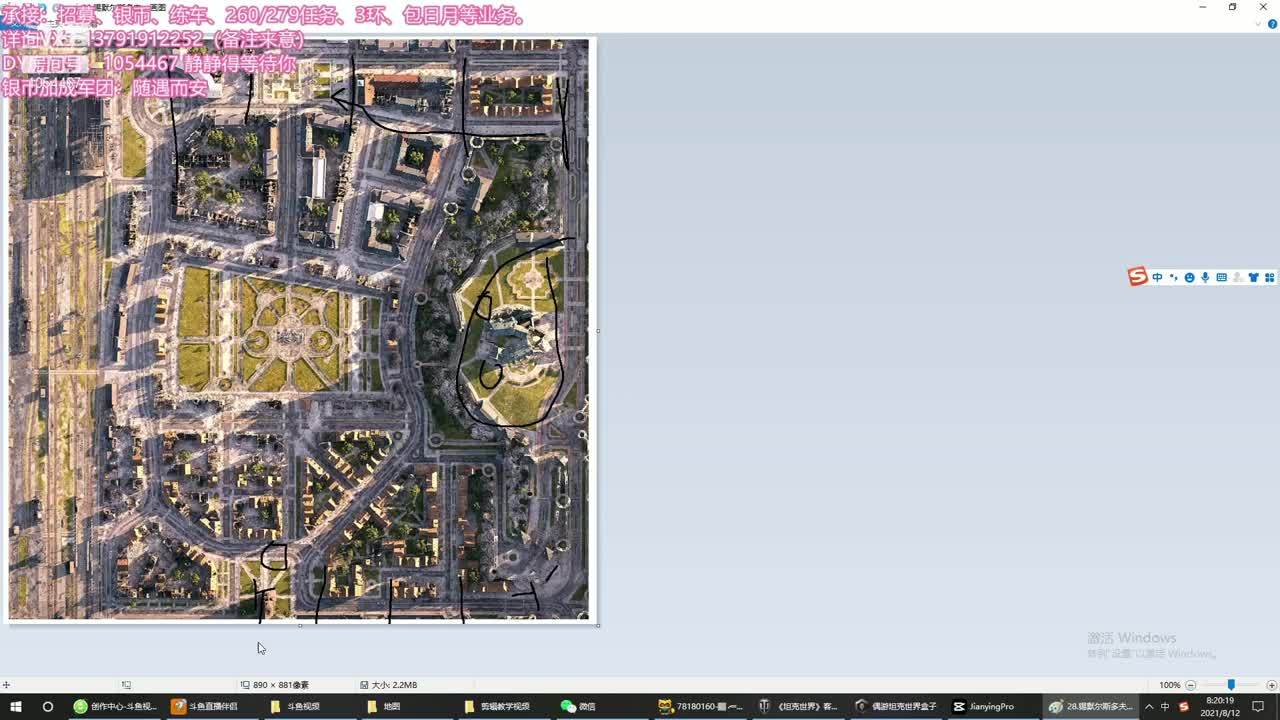Open the Sogou toolbox grid icon
Image resolution: width=1280 pixels, height=720 pixels.
tap(1269, 278)
